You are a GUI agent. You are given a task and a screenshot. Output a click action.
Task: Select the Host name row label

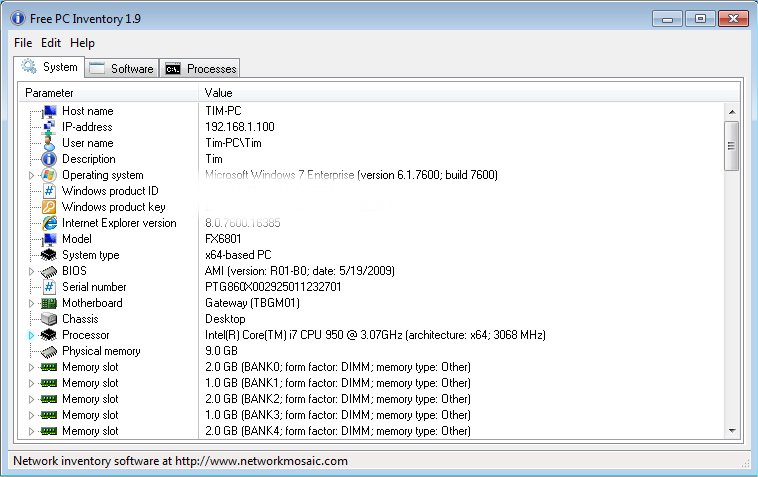tap(87, 111)
